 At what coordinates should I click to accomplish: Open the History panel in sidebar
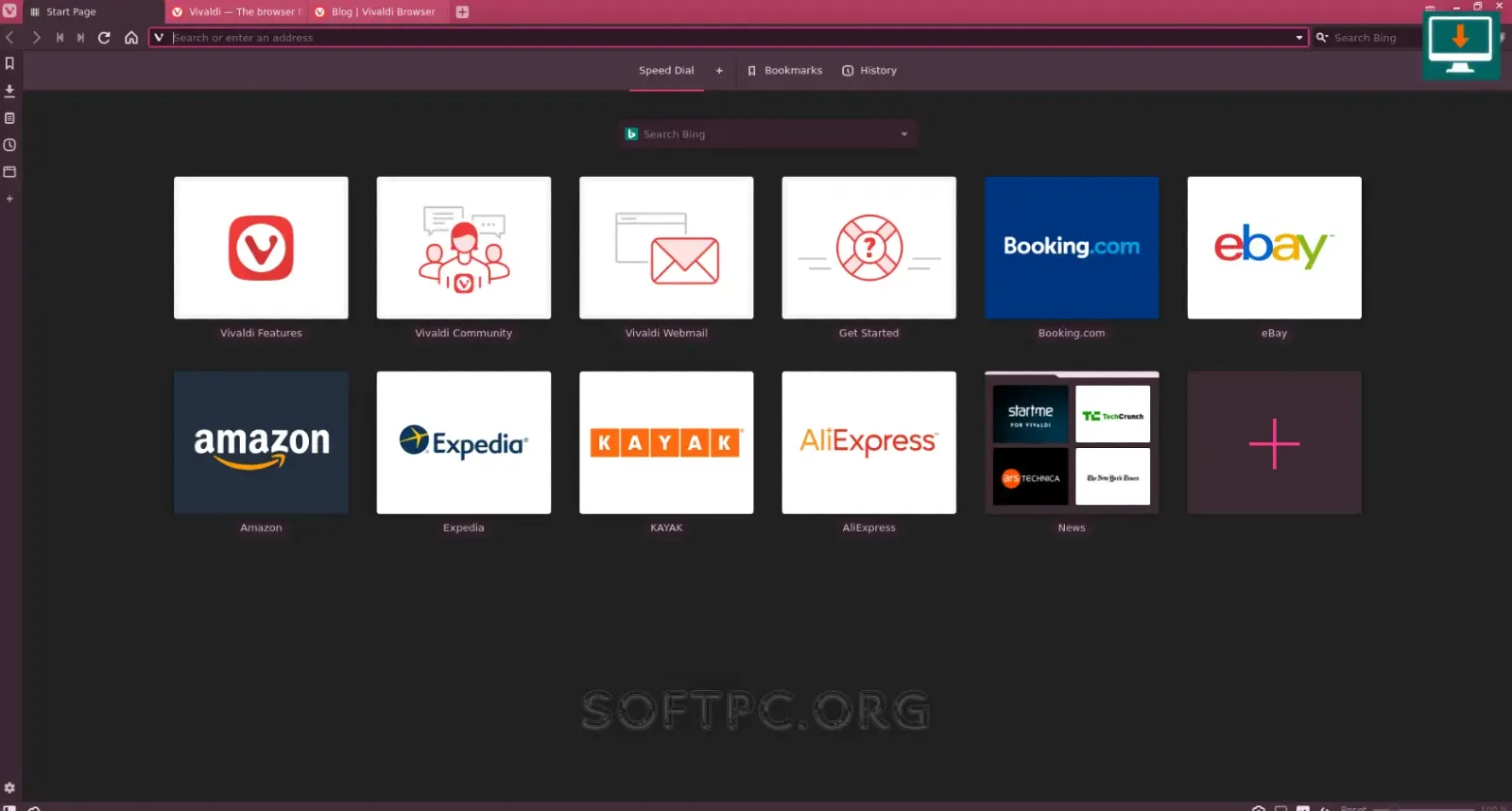click(9, 145)
